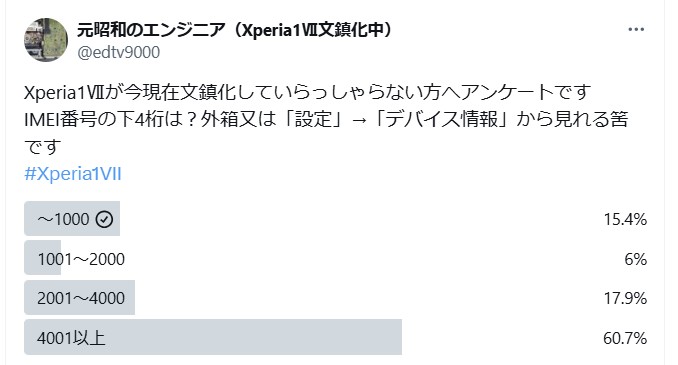
Task: Click the 60.7% poll result value
Action: click(625, 338)
